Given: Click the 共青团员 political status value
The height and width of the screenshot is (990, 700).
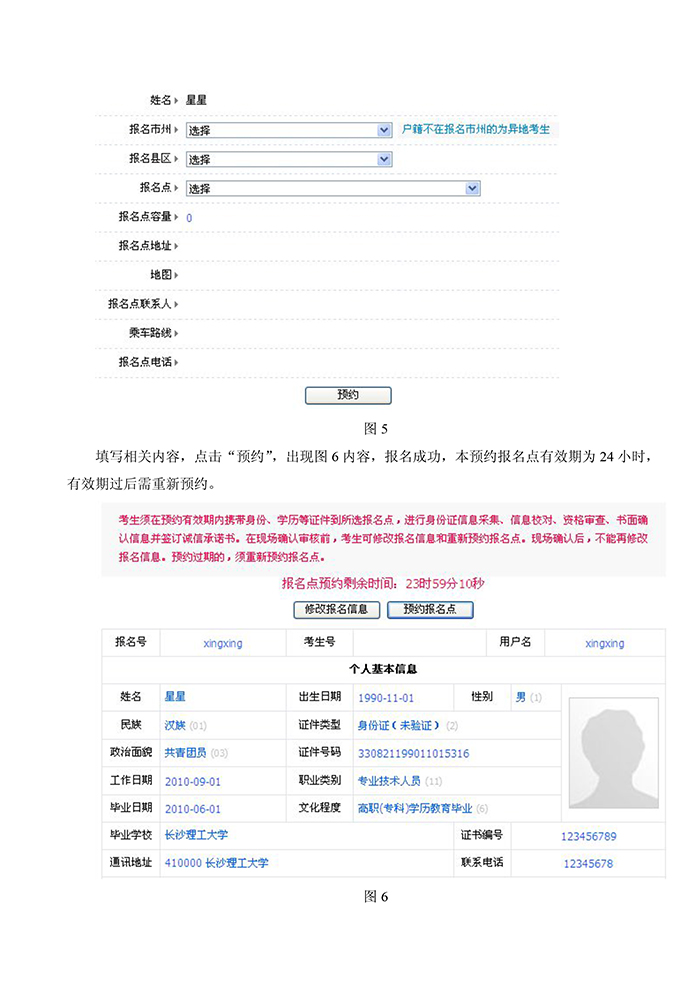Looking at the screenshot, I should pos(185,753).
